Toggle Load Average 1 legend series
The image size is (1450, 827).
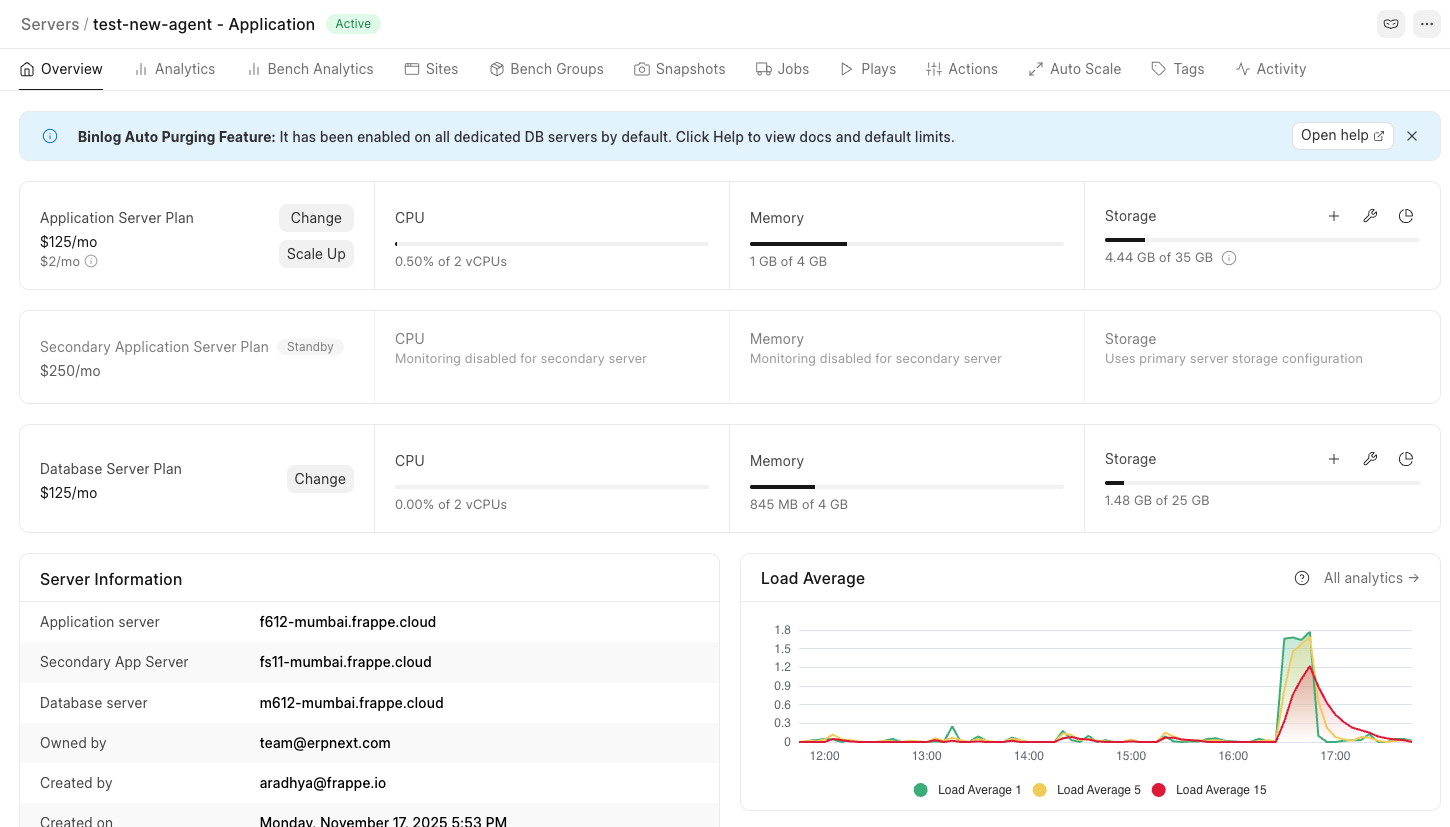967,790
